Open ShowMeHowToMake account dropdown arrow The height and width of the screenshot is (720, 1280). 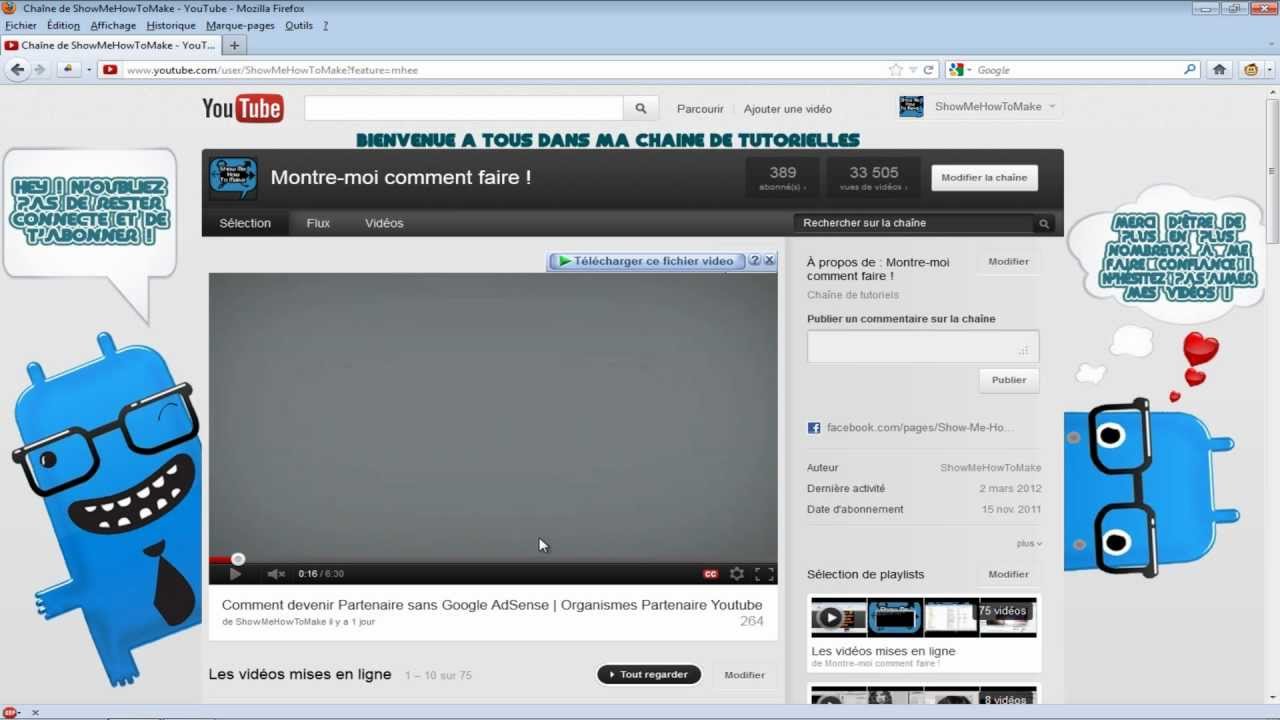(x=1052, y=107)
